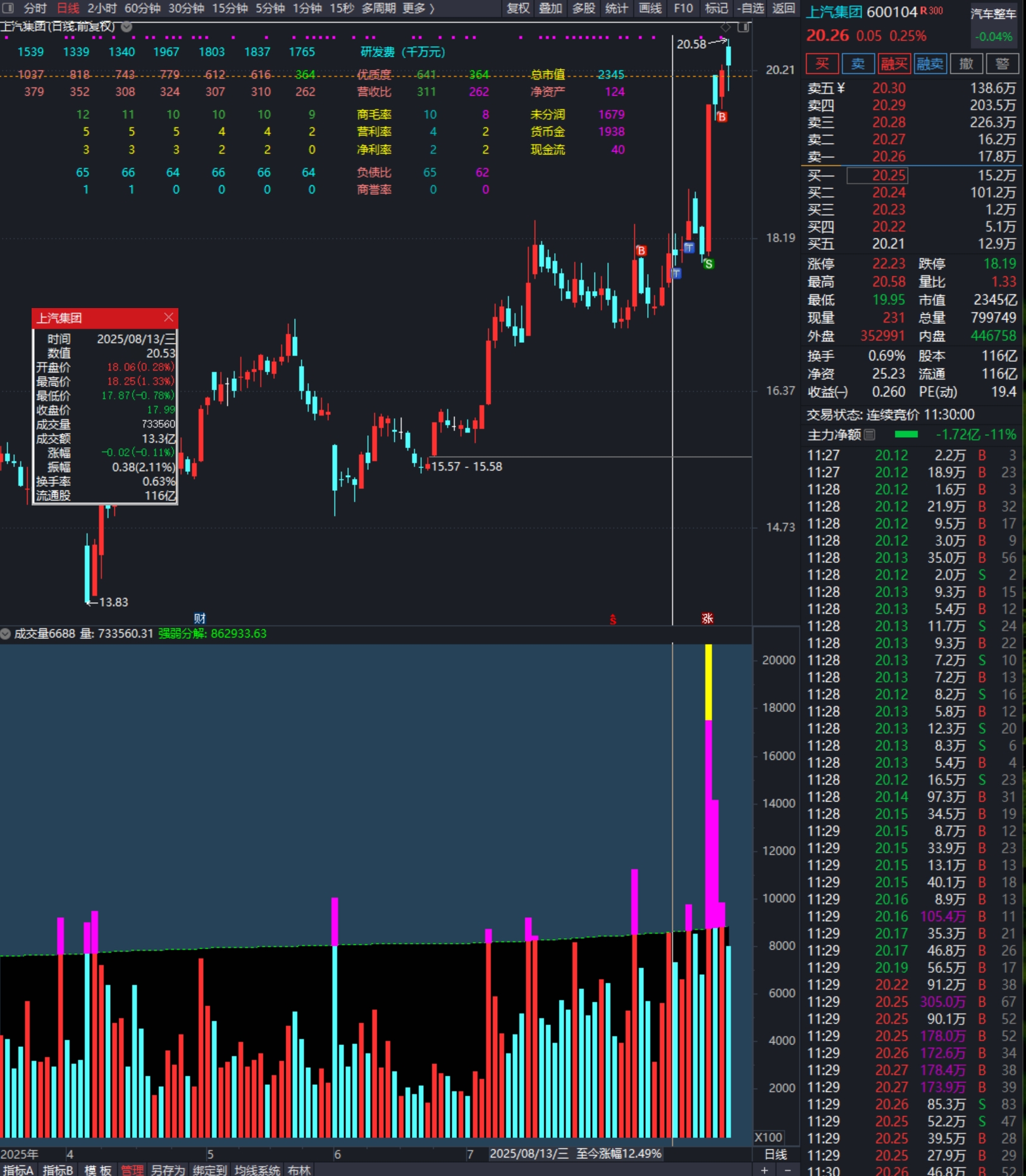Viewport: 1026px width, 1176px height.
Task: Toggle the panel layout icon at top-left
Action: 8,8
